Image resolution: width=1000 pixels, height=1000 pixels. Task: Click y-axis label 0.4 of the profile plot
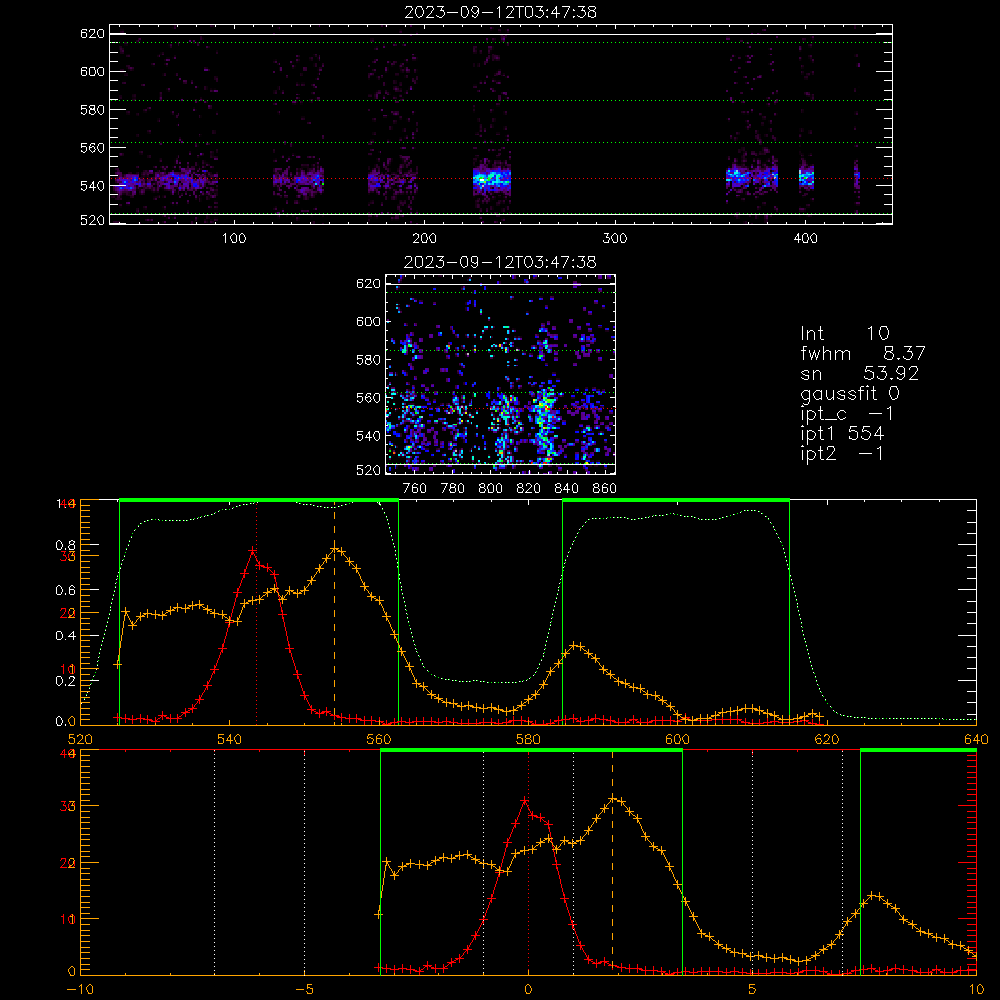click(x=65, y=636)
